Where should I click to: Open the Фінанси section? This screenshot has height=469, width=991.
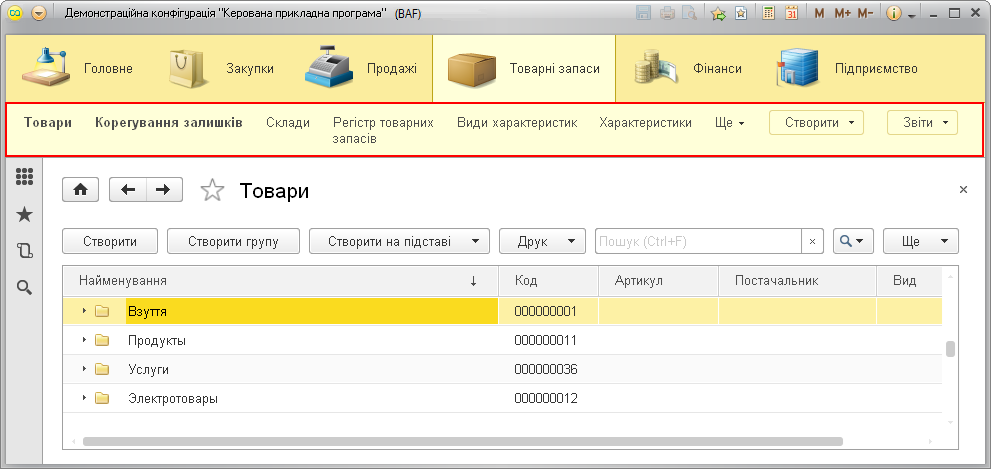[x=688, y=68]
